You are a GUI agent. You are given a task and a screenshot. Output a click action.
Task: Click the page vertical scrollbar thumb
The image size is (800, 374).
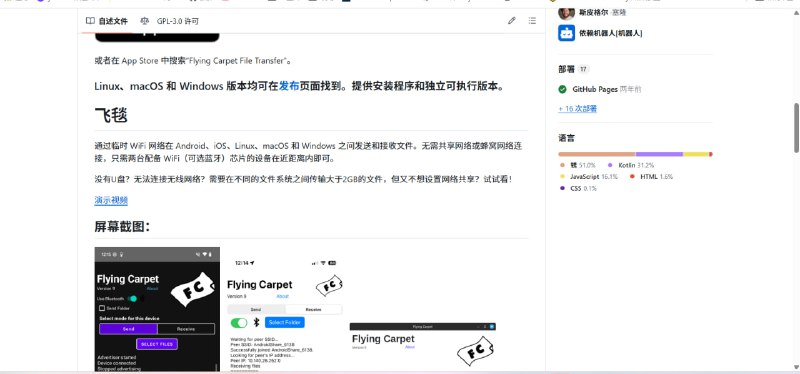tap(796, 128)
